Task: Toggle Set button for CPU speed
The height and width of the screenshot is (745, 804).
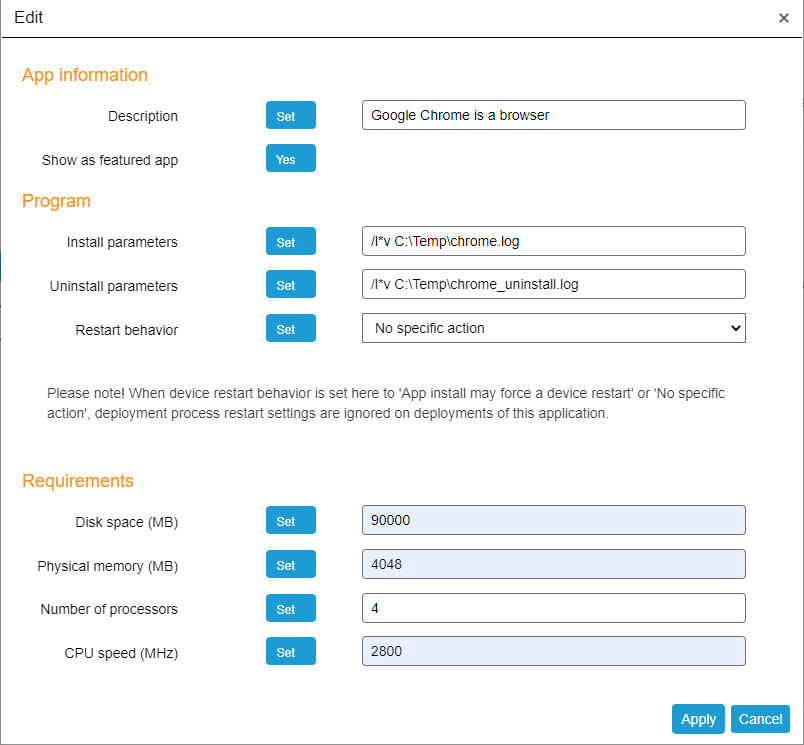Action: tap(290, 652)
